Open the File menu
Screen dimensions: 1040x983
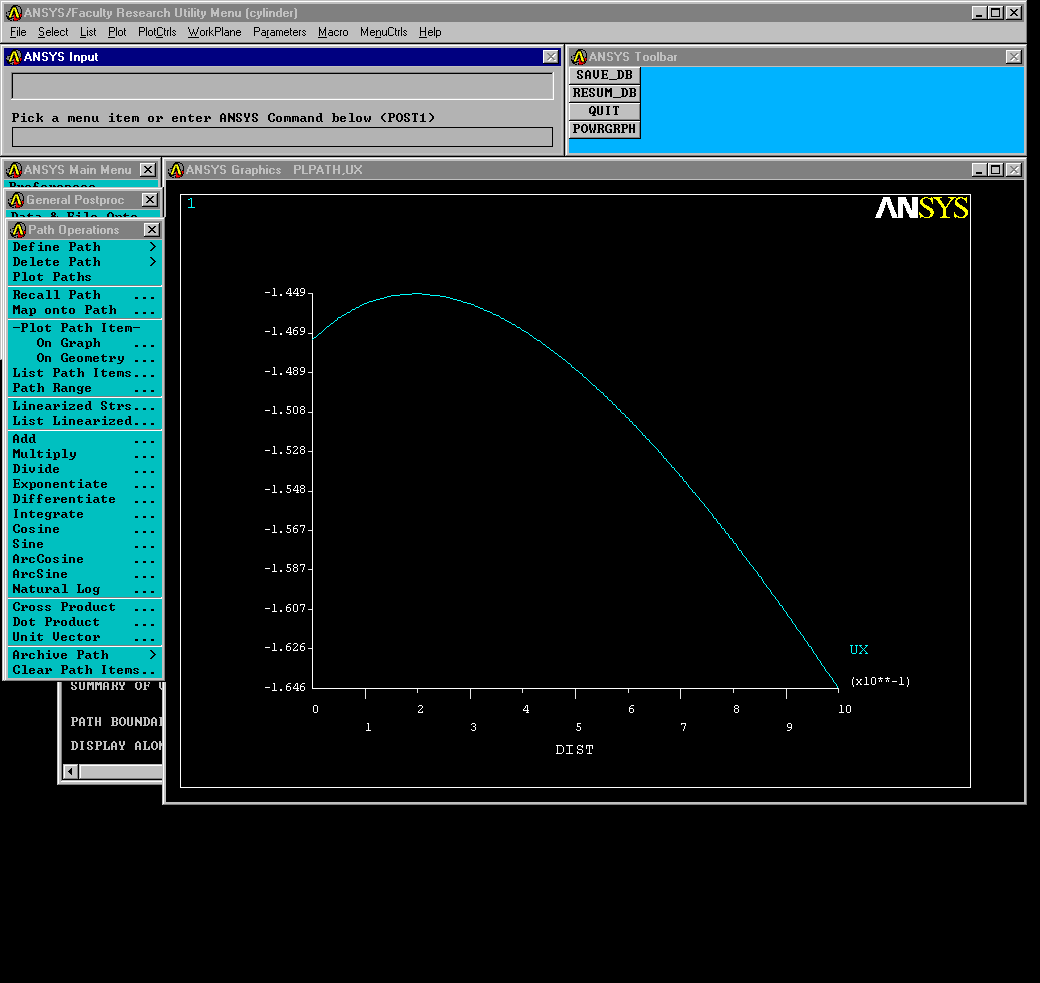(x=18, y=32)
